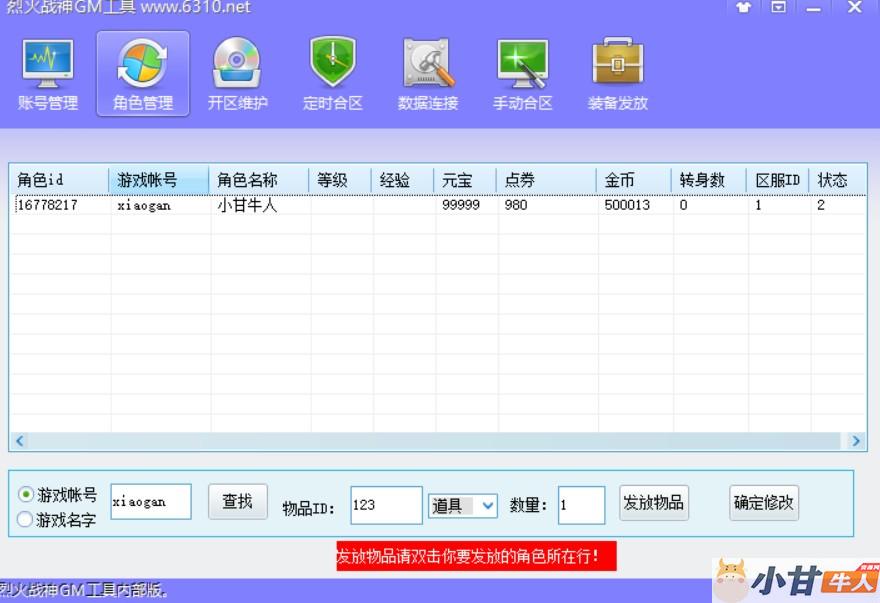The width and height of the screenshot is (880, 603).
Task: Open 数据连接 hammer drive icon
Action: [x=428, y=74]
